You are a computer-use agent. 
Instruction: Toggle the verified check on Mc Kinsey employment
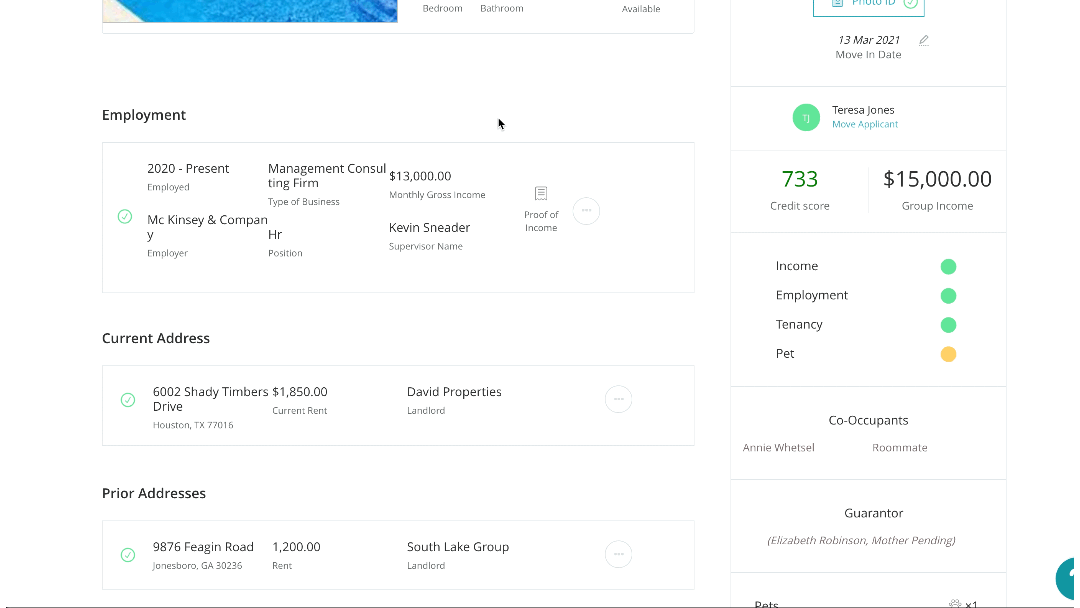125,216
